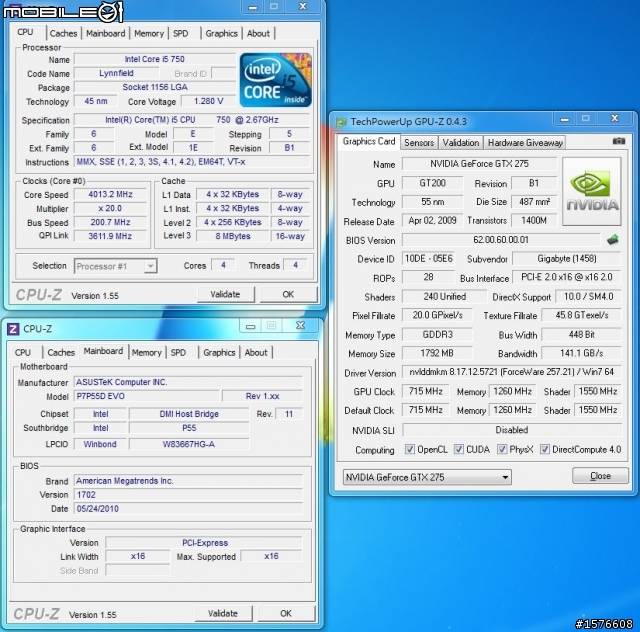Open About tab in bottom CPU-Z window
Viewport: 640px width, 632px height.
(x=256, y=352)
